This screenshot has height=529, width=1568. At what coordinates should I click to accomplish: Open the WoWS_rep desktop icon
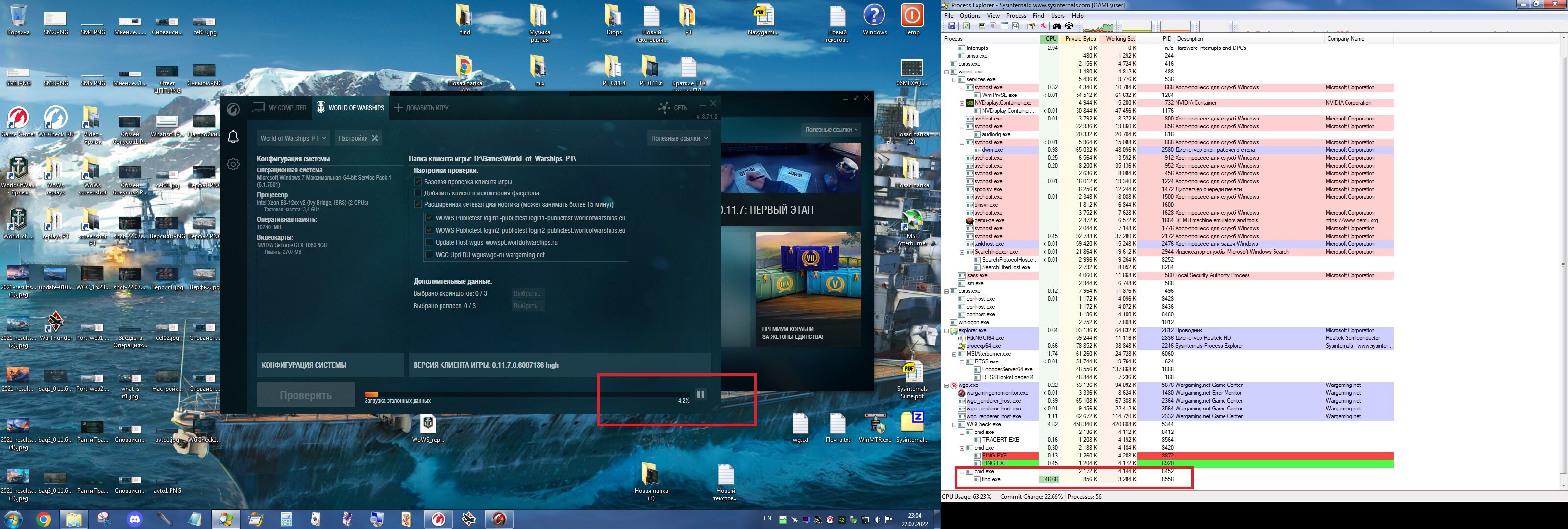click(x=429, y=428)
